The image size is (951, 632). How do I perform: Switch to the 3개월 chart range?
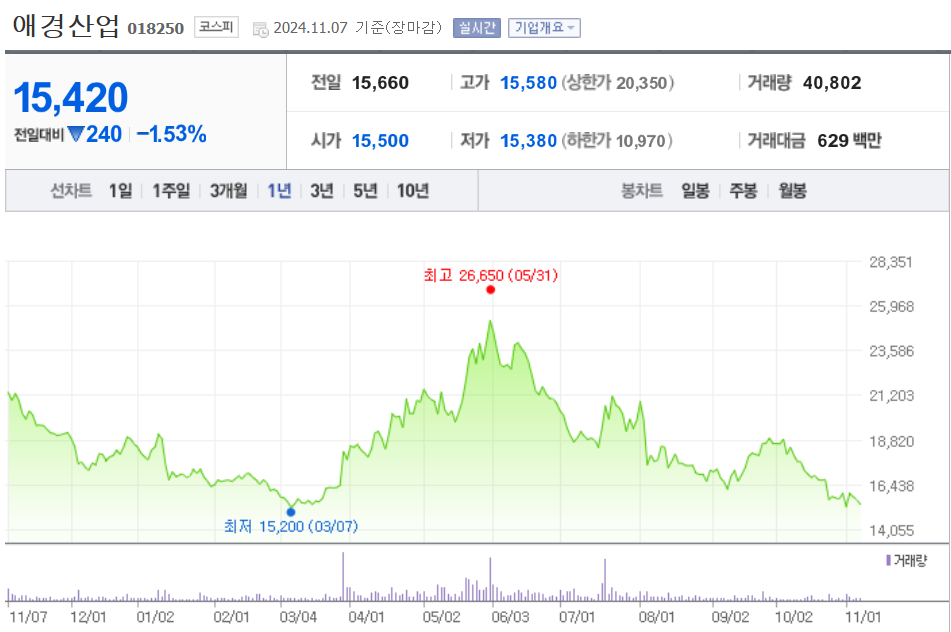pos(229,191)
